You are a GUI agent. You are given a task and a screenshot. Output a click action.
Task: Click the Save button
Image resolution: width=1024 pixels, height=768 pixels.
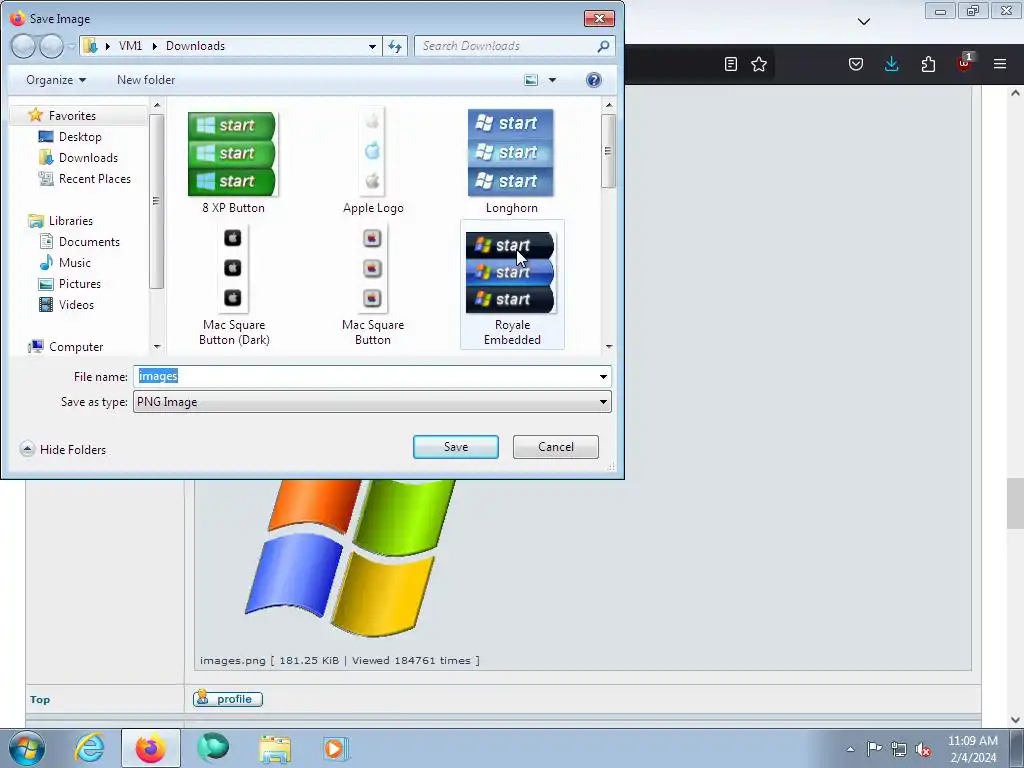click(456, 447)
